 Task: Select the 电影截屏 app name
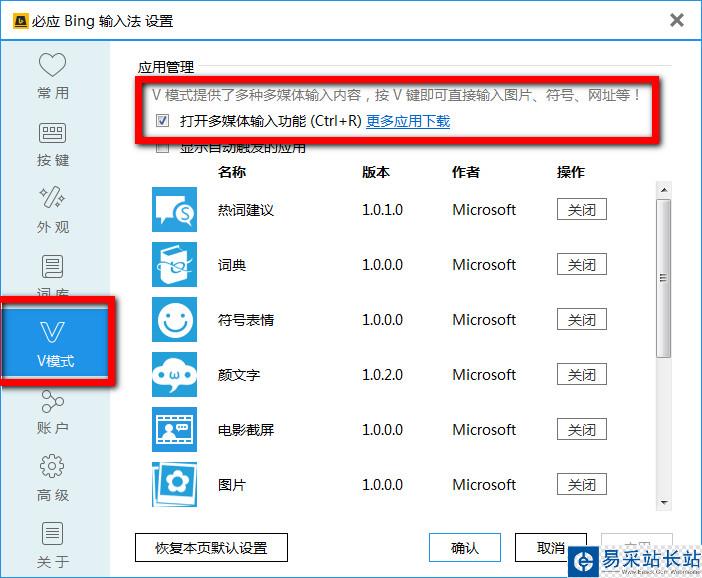[245, 429]
